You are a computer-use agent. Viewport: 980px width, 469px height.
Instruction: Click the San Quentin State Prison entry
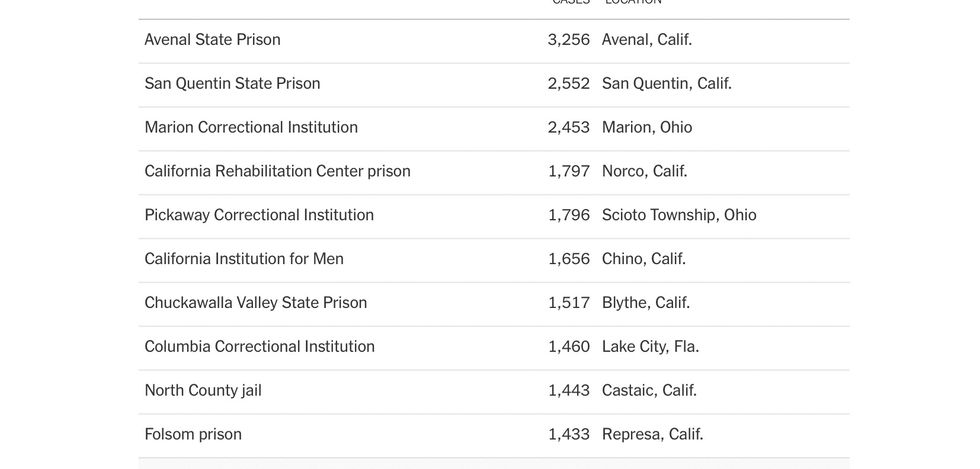232,83
